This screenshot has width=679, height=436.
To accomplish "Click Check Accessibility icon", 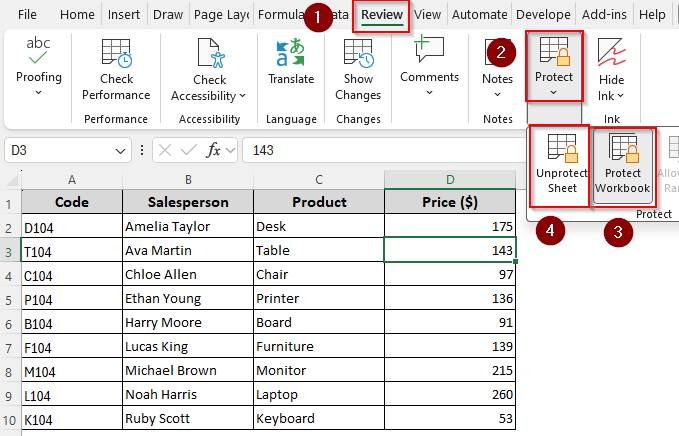I will click(x=210, y=53).
